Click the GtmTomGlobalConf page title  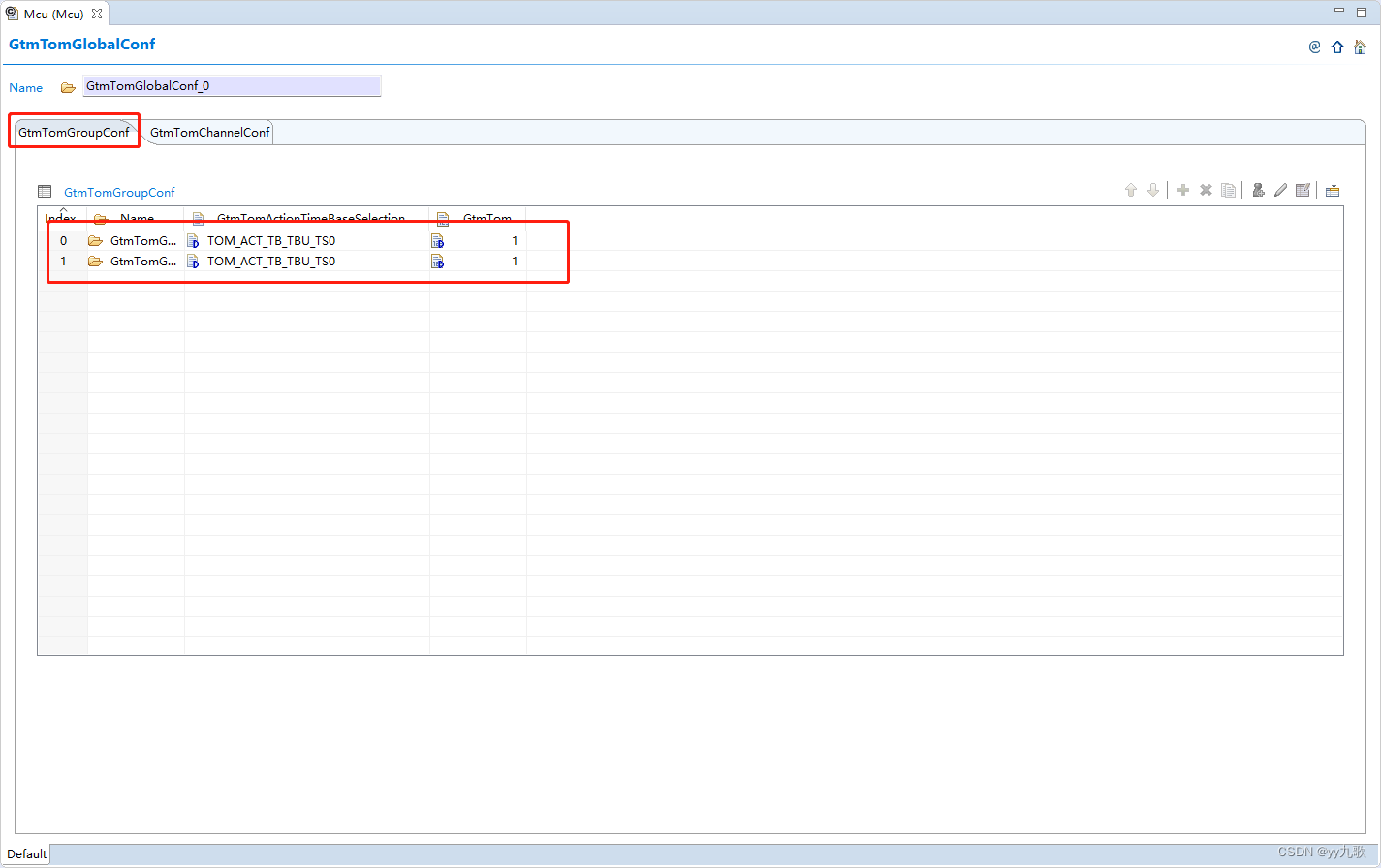point(82,45)
